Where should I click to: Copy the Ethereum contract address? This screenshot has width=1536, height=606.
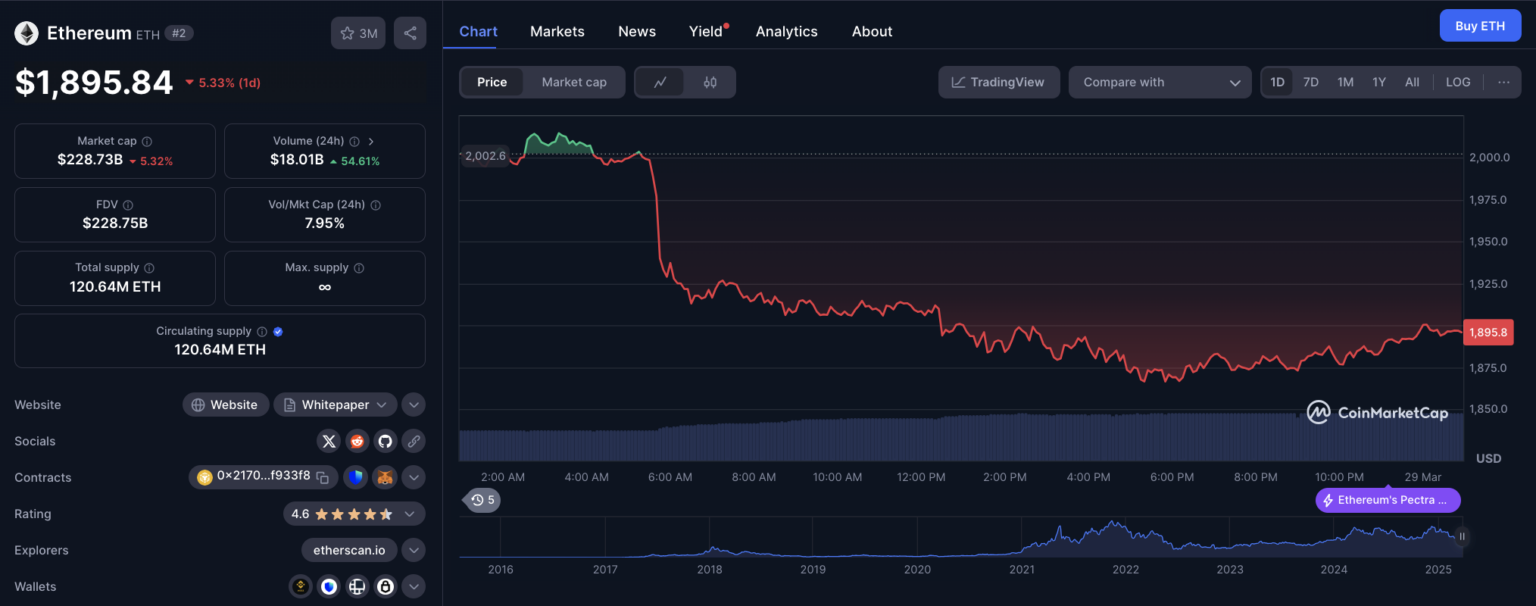click(323, 477)
